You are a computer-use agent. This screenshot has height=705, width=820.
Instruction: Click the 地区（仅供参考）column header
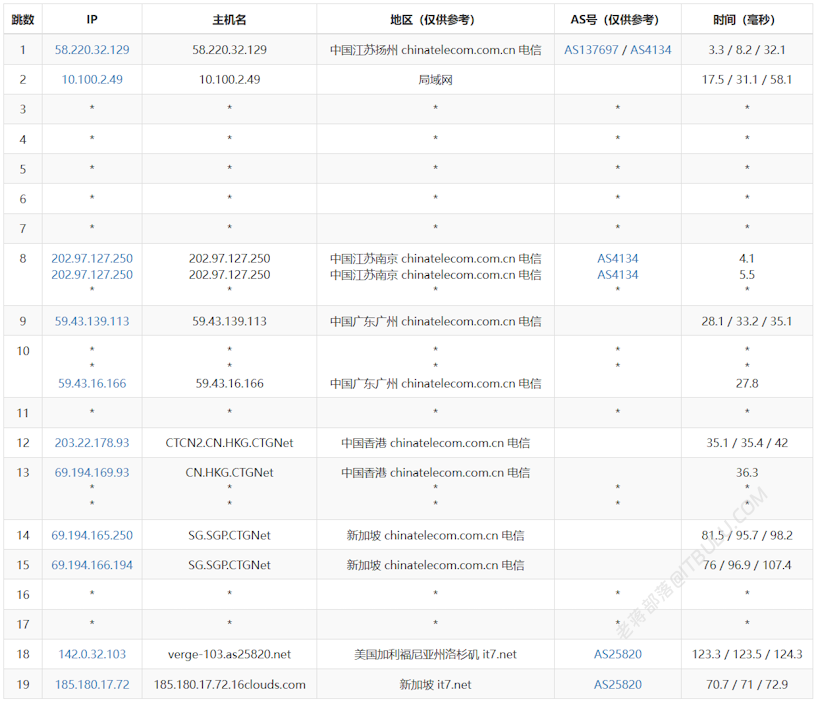coord(435,19)
